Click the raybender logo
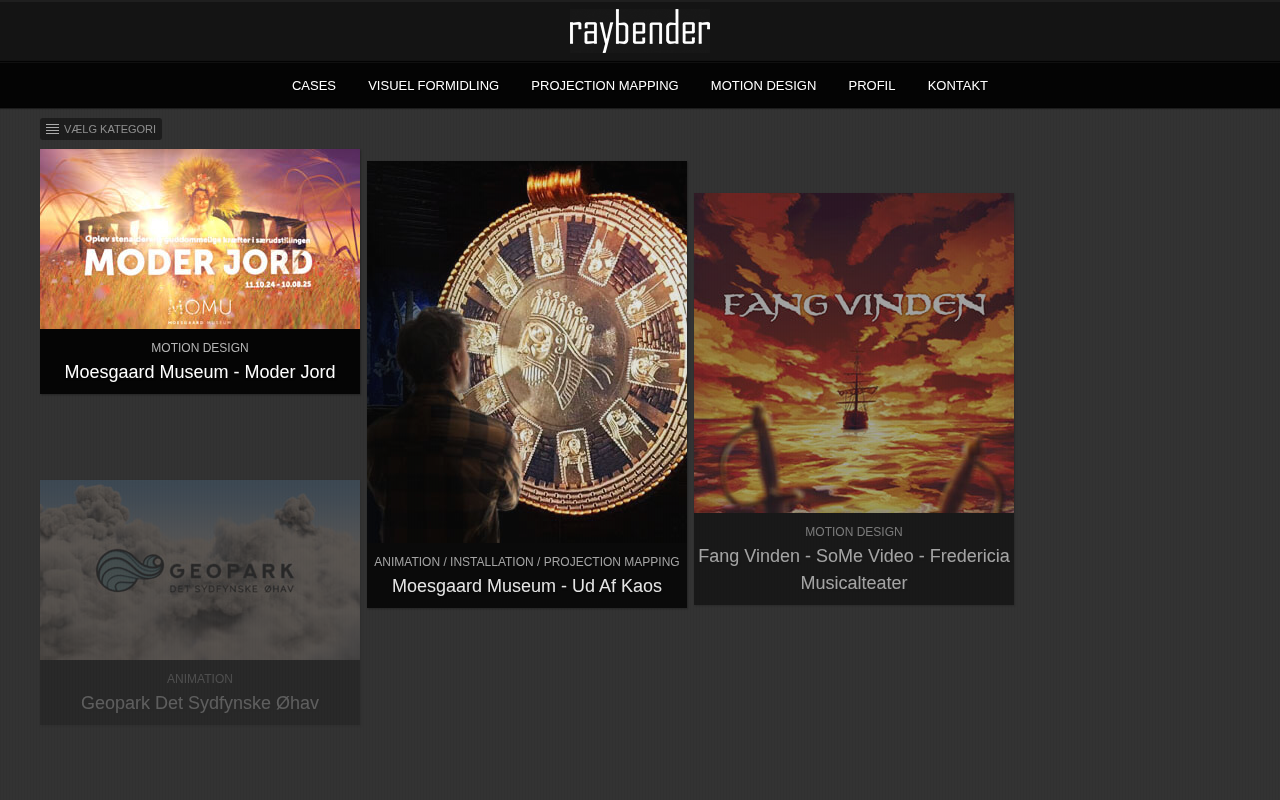This screenshot has width=1280, height=800. point(640,31)
